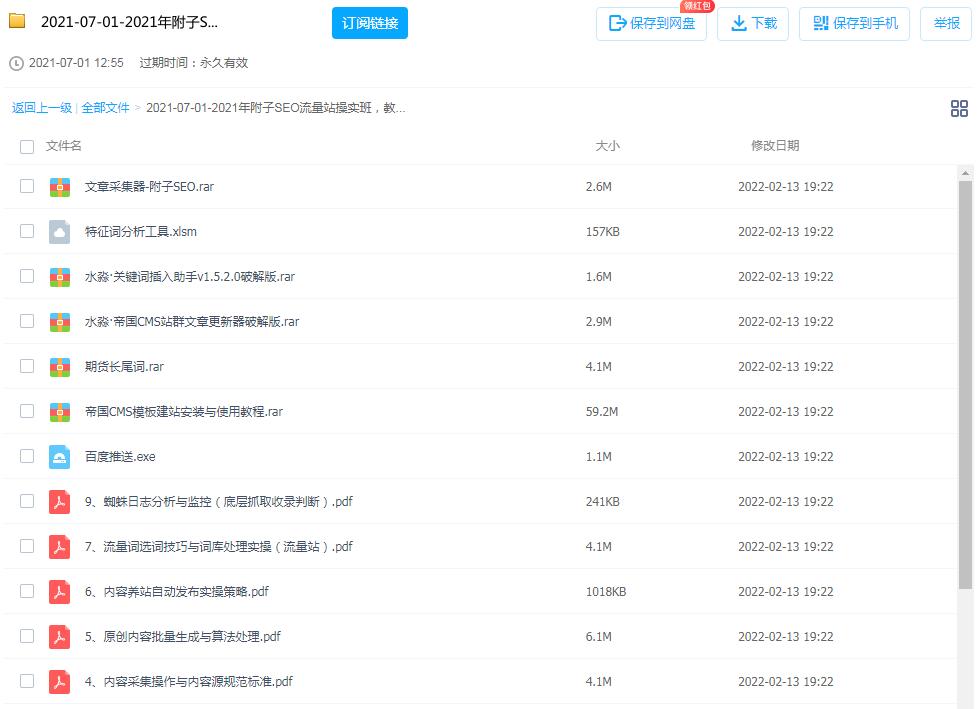Click the 下载 download button
Viewport: 977px width, 709px height.
pos(753,24)
